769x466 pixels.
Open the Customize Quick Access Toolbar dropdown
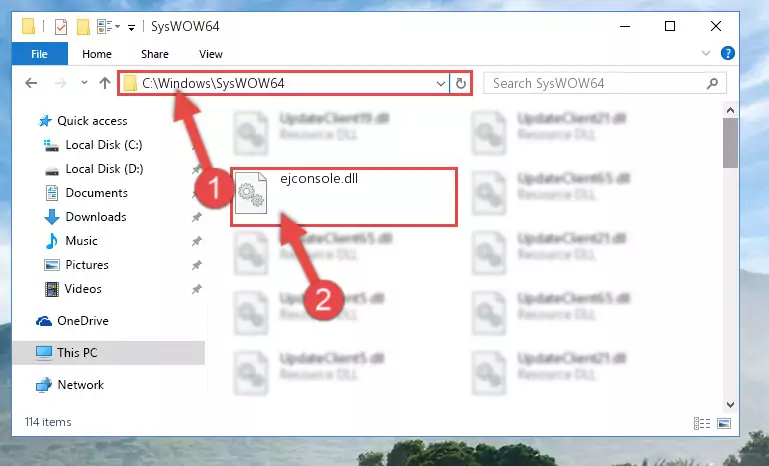131,27
